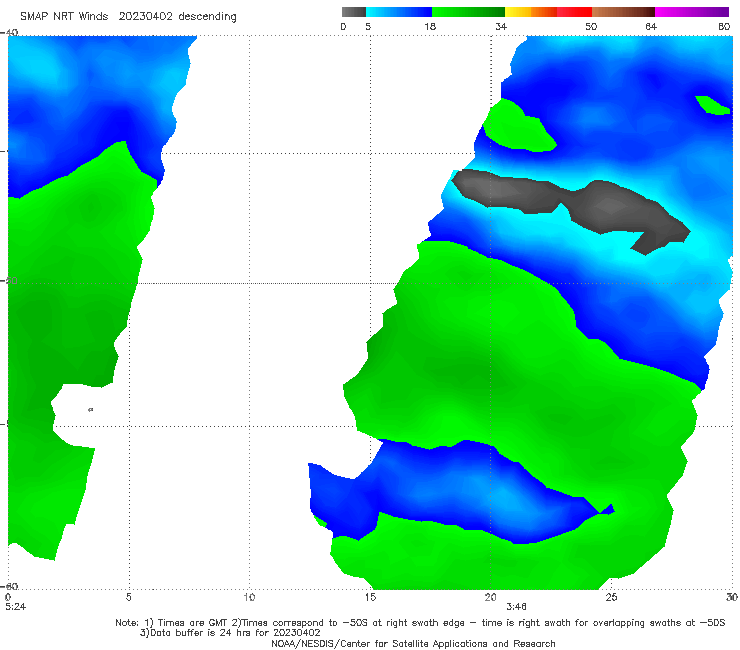Image resolution: width=740 pixels, height=650 pixels.
Task: Pick the green segment of the color bar
Action: [x=469, y=12]
